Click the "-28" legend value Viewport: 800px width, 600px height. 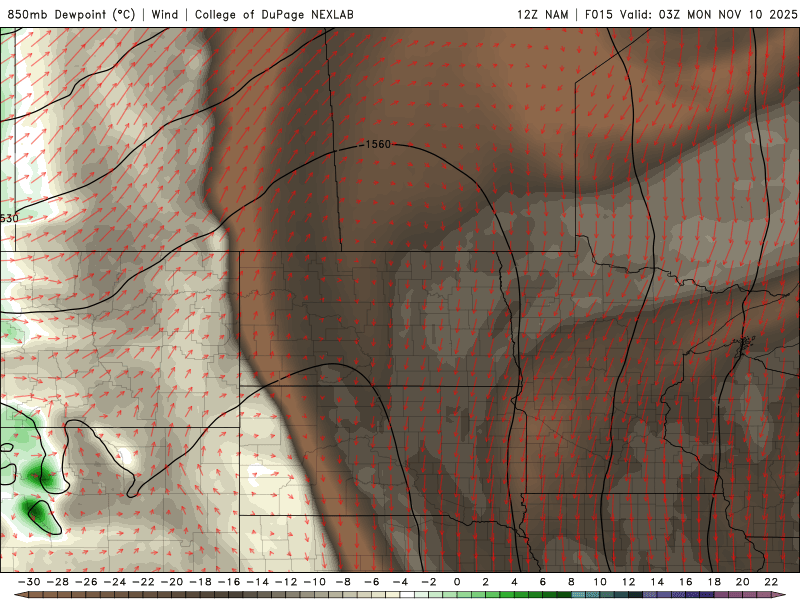tap(57, 582)
